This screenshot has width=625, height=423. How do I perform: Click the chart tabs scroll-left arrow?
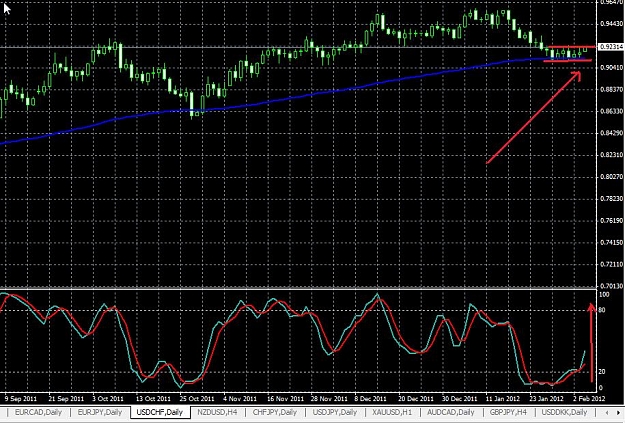point(607,413)
